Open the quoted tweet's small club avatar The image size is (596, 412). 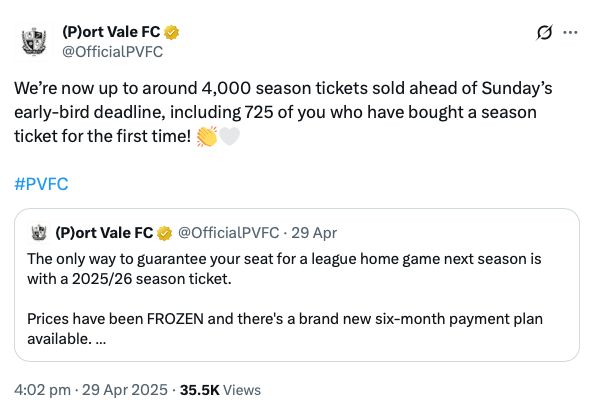pyautogui.click(x=39, y=233)
